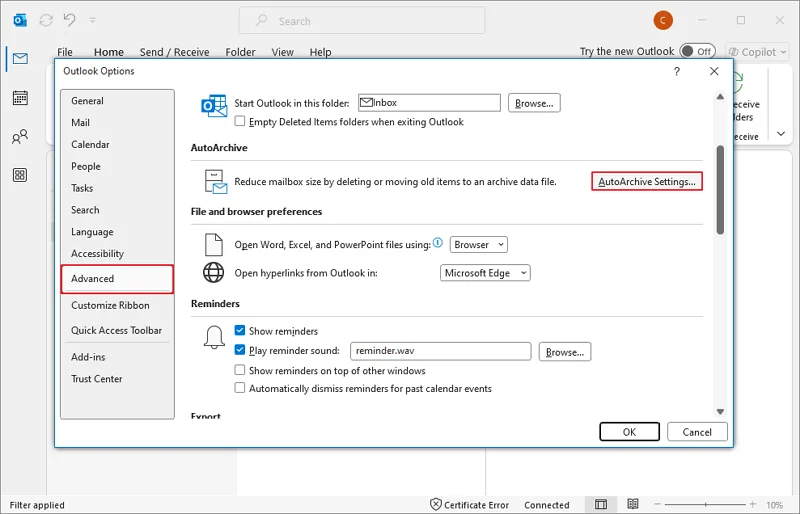Open the Home ribbon tab
This screenshot has width=800, height=514.
(x=109, y=52)
